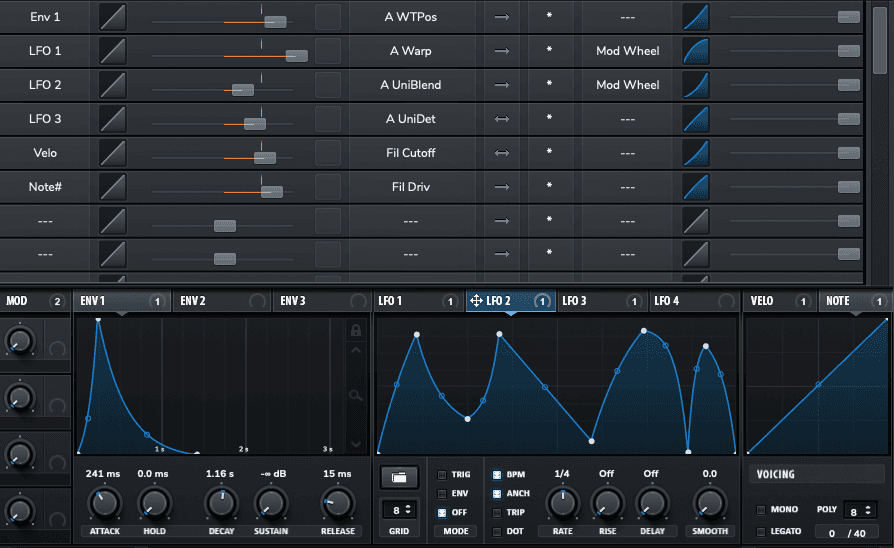Screen dimensions: 894x548
Task: Click the up chevron beside the envelope display
Action: (x=356, y=350)
